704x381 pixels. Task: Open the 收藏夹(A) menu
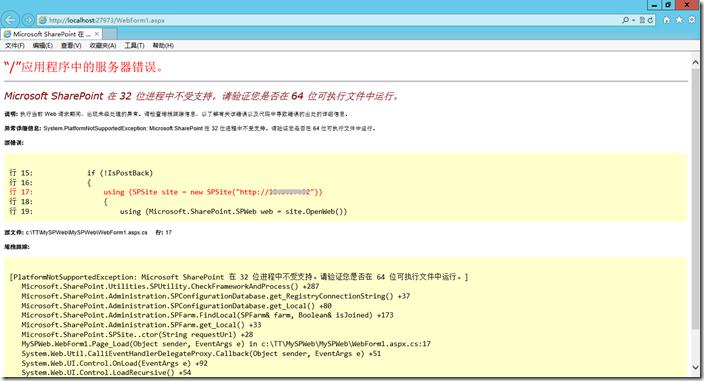click(x=103, y=45)
